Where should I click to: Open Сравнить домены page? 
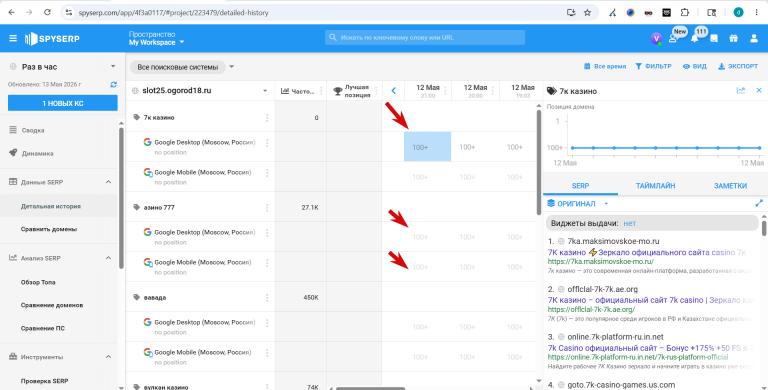point(48,229)
